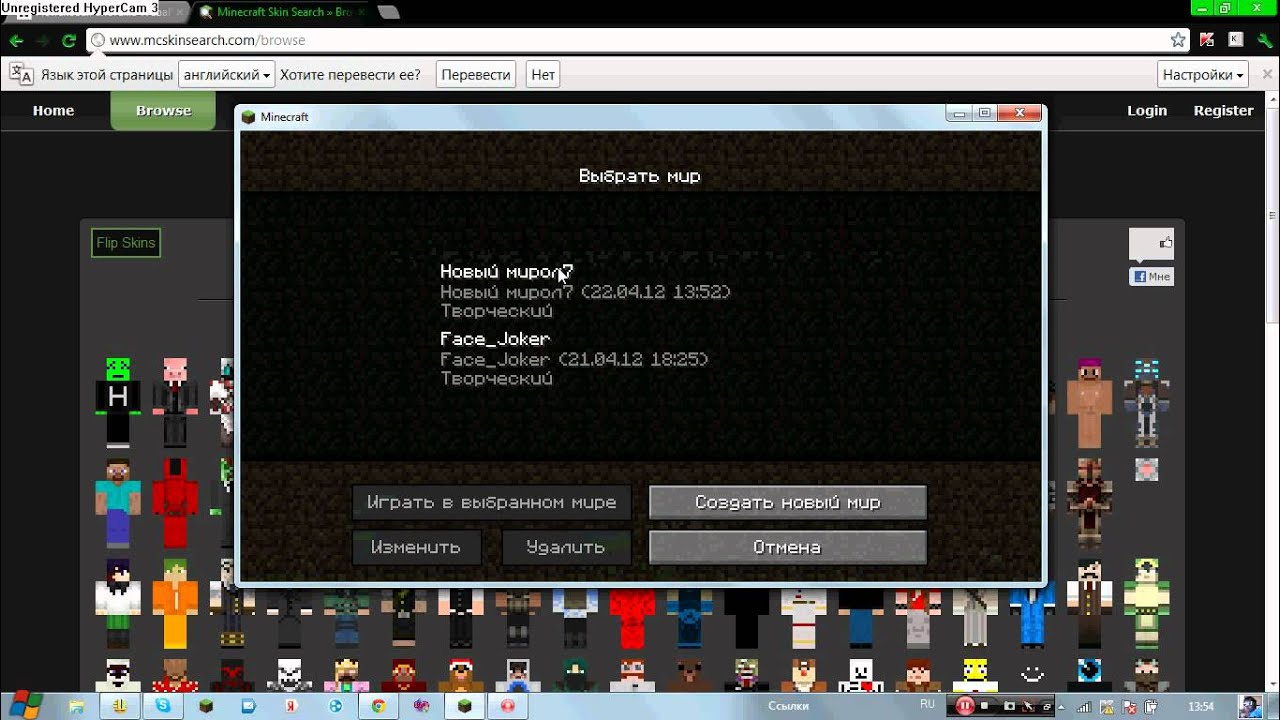The image size is (1280, 720).
Task: Bookmark page with star icon
Action: click(1178, 40)
